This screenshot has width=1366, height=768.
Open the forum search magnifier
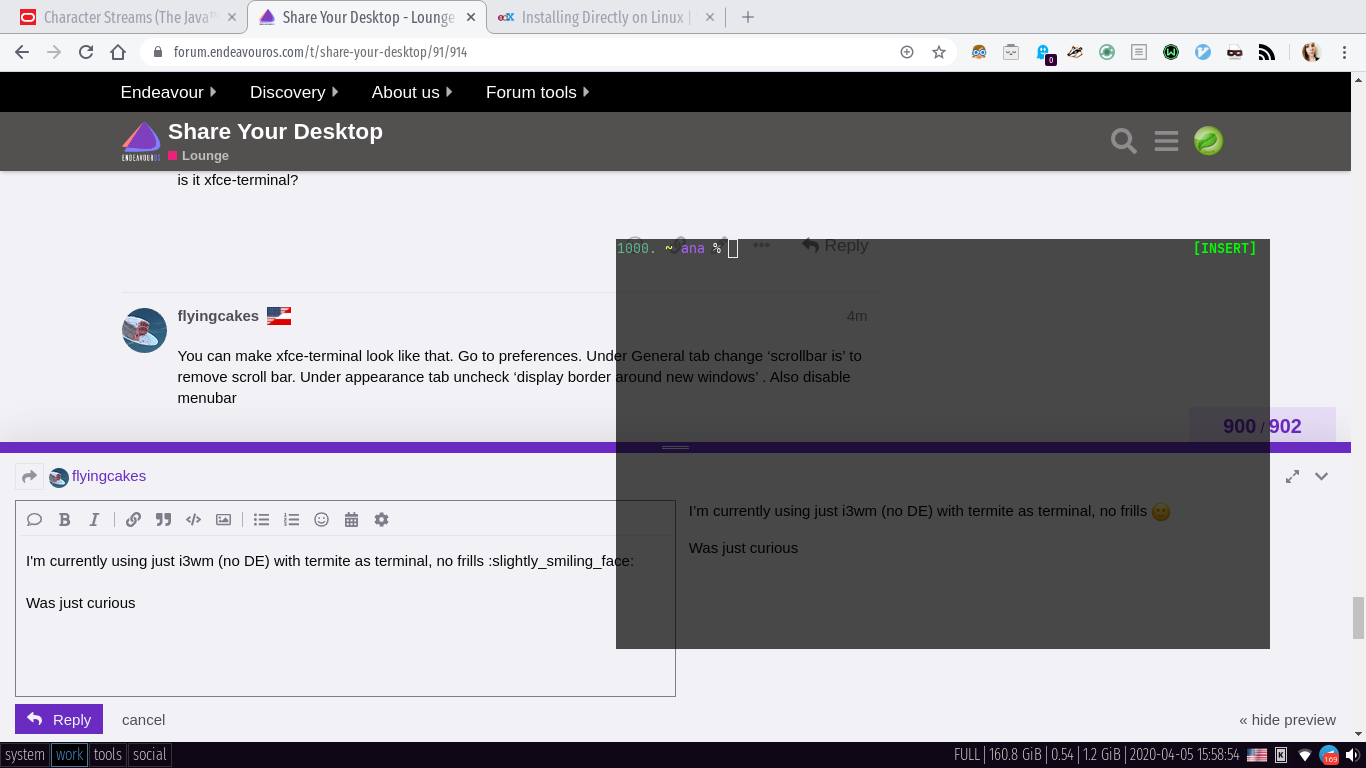pos(1124,141)
